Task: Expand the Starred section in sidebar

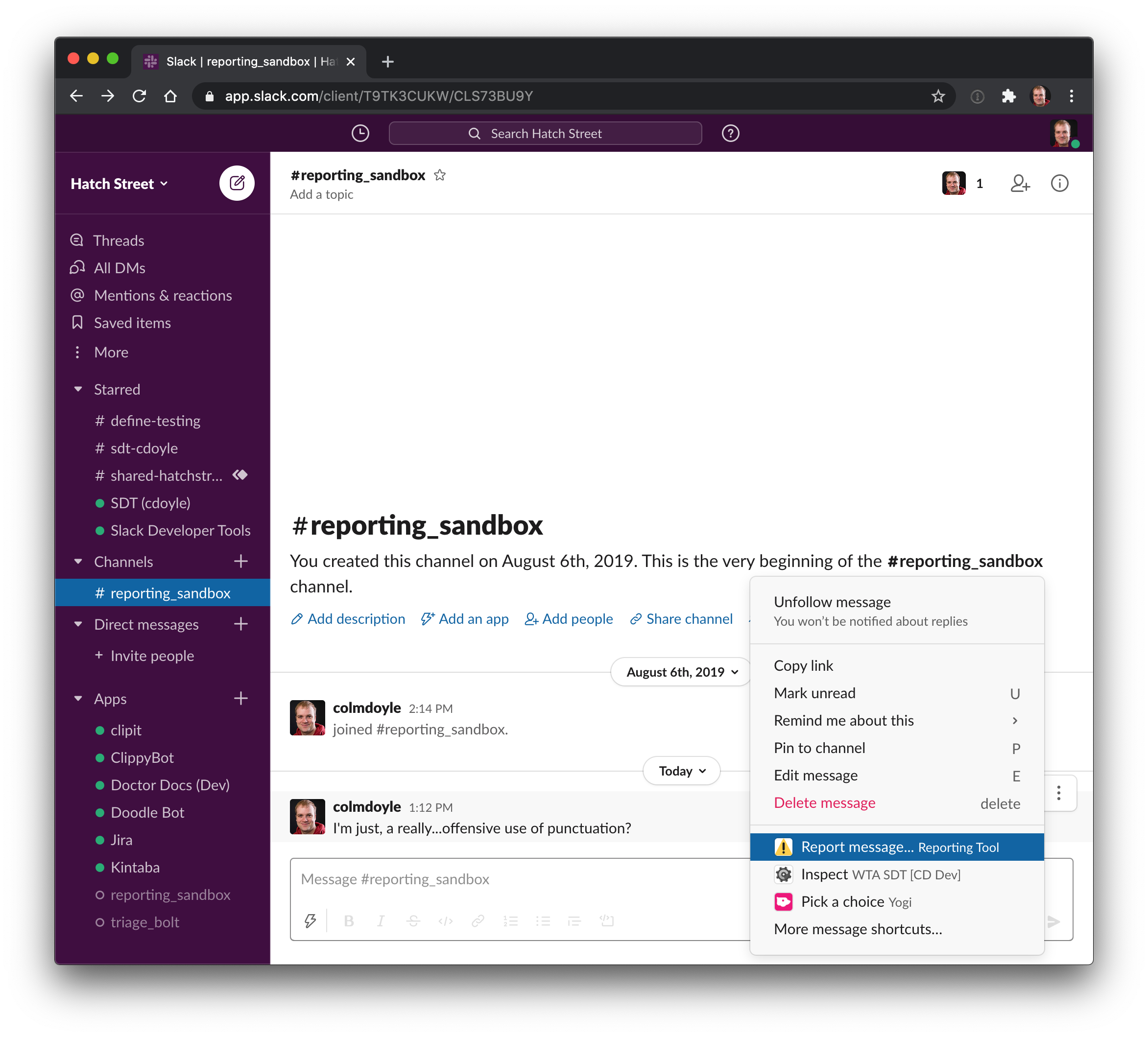Action: (78, 389)
